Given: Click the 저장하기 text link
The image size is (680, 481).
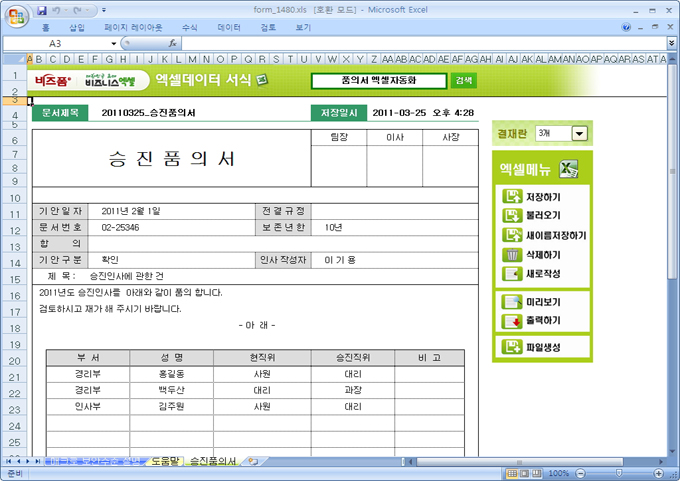Looking at the screenshot, I should click(x=543, y=197).
